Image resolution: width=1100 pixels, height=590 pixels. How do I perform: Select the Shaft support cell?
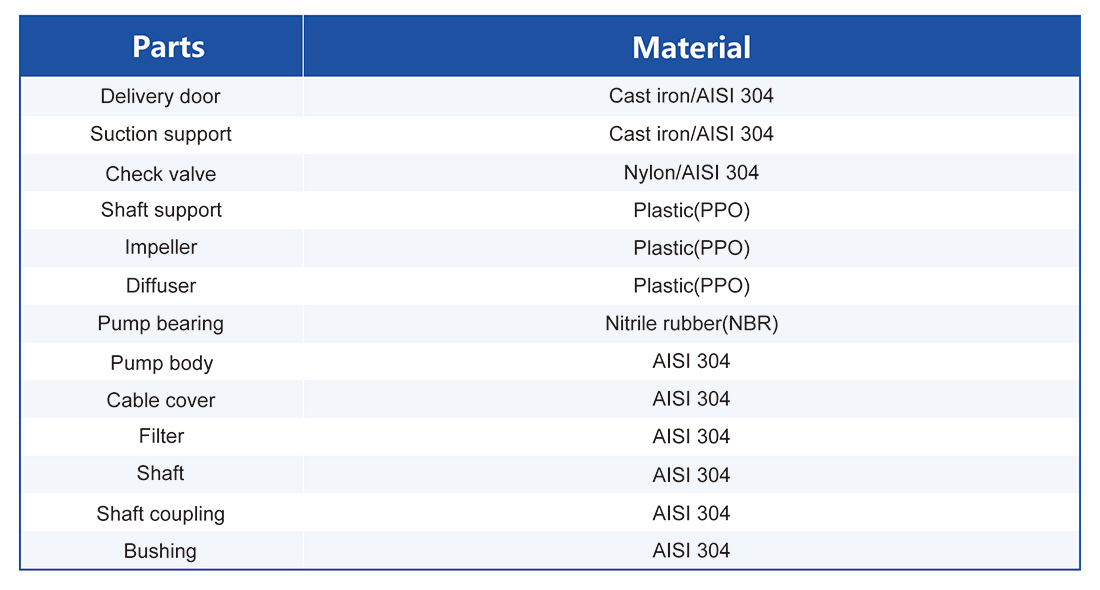[160, 210]
